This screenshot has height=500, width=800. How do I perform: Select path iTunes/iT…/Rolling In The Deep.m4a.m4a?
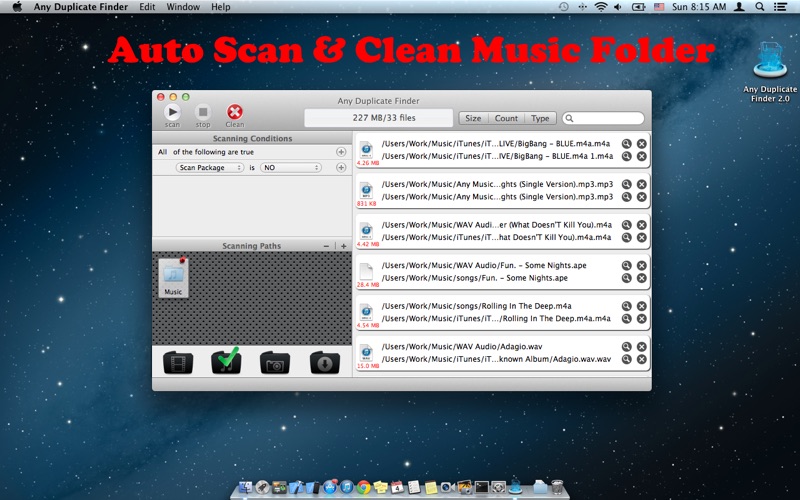point(496,319)
